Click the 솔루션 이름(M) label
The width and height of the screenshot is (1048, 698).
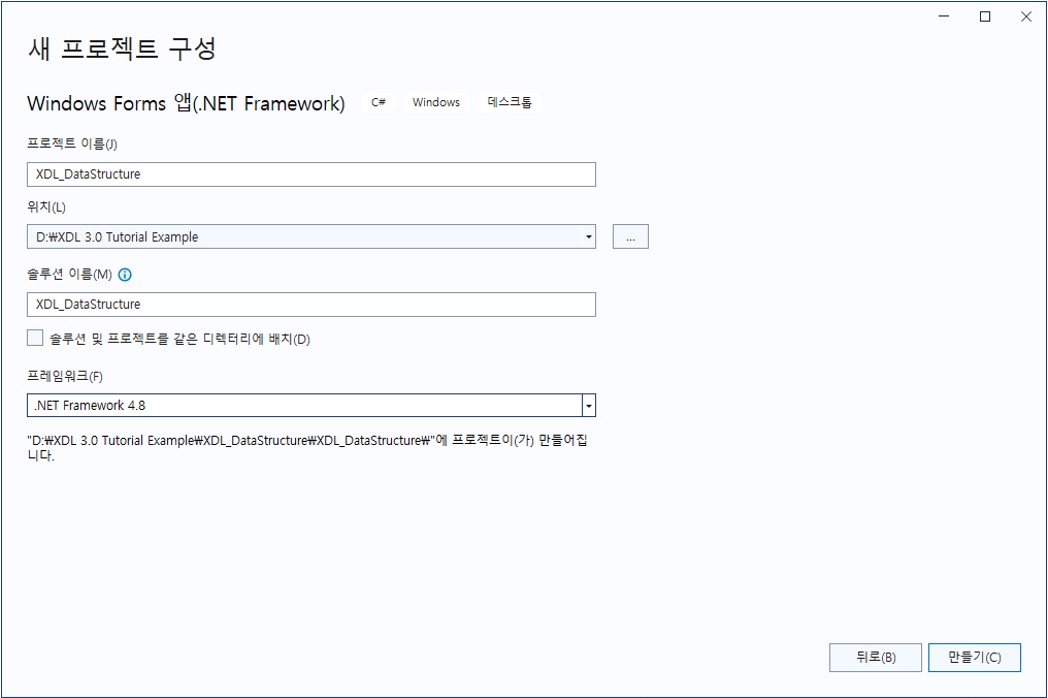(70, 274)
